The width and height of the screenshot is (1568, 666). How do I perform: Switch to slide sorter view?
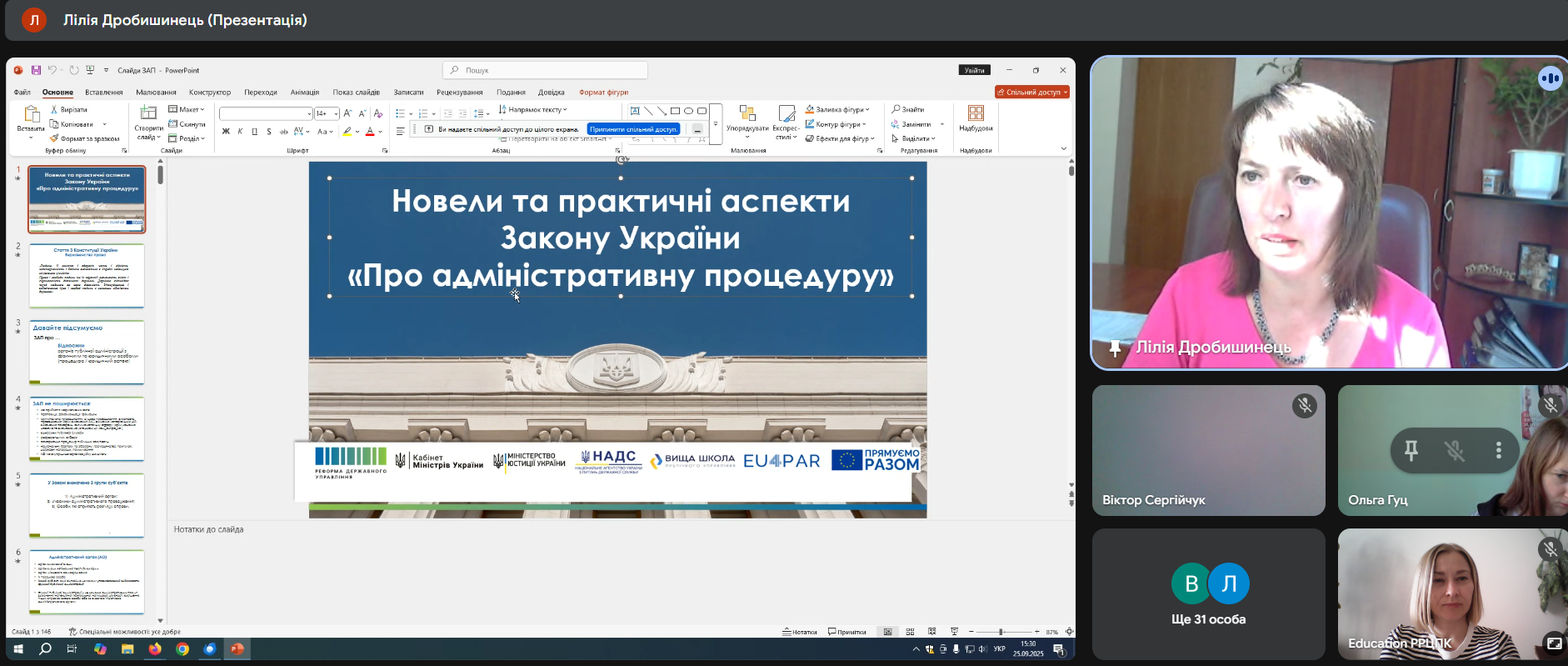coord(910,632)
